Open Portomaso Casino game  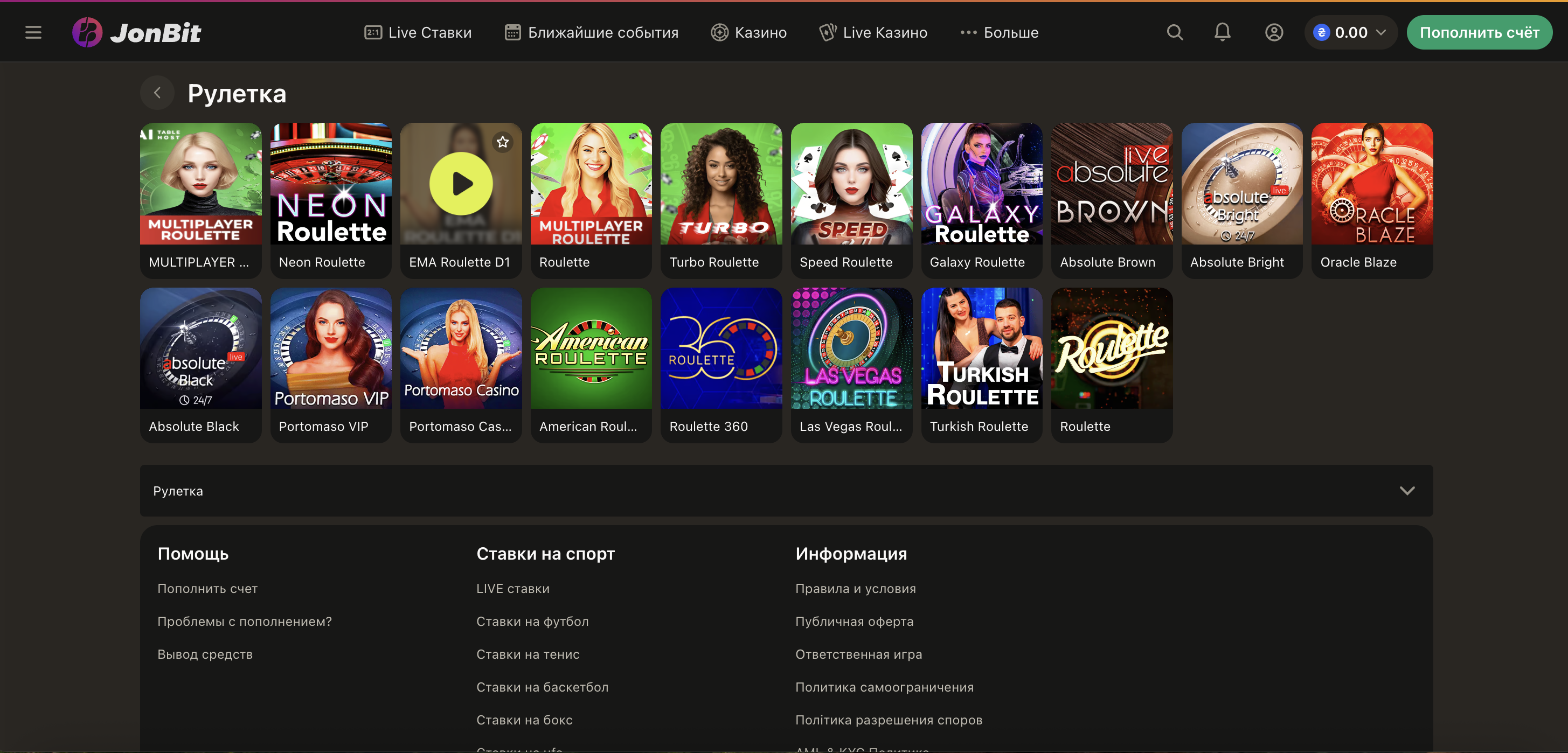coord(461,365)
